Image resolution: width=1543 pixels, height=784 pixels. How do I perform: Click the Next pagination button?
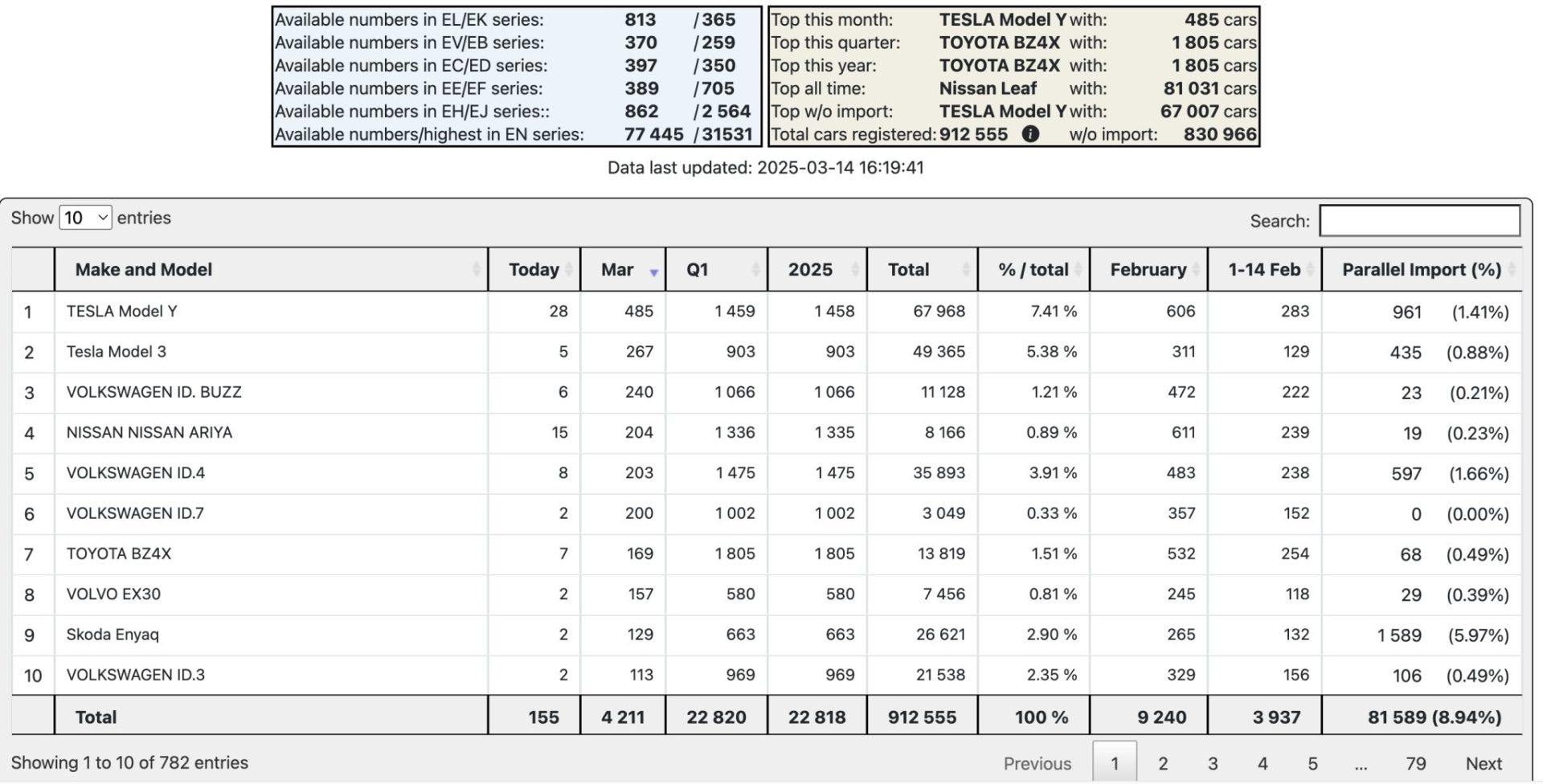pos(1483,763)
